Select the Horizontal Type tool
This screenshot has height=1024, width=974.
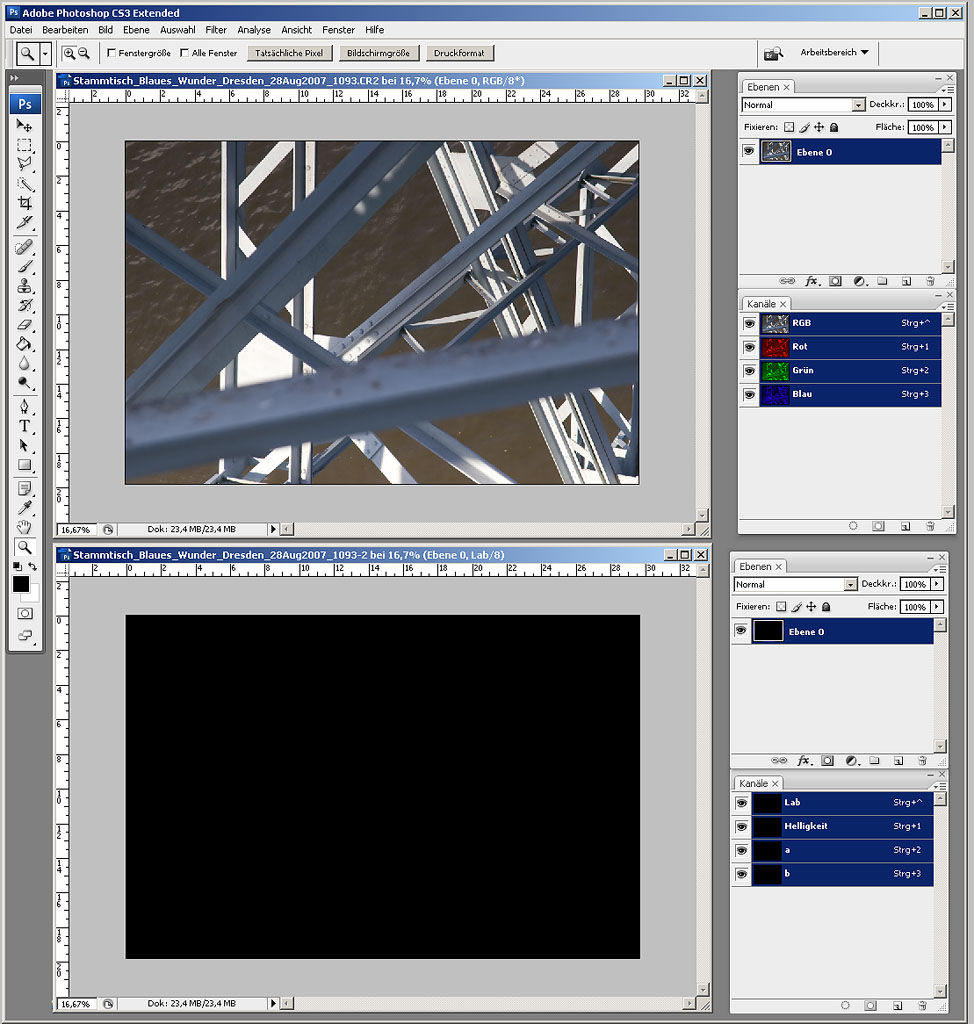[25, 426]
